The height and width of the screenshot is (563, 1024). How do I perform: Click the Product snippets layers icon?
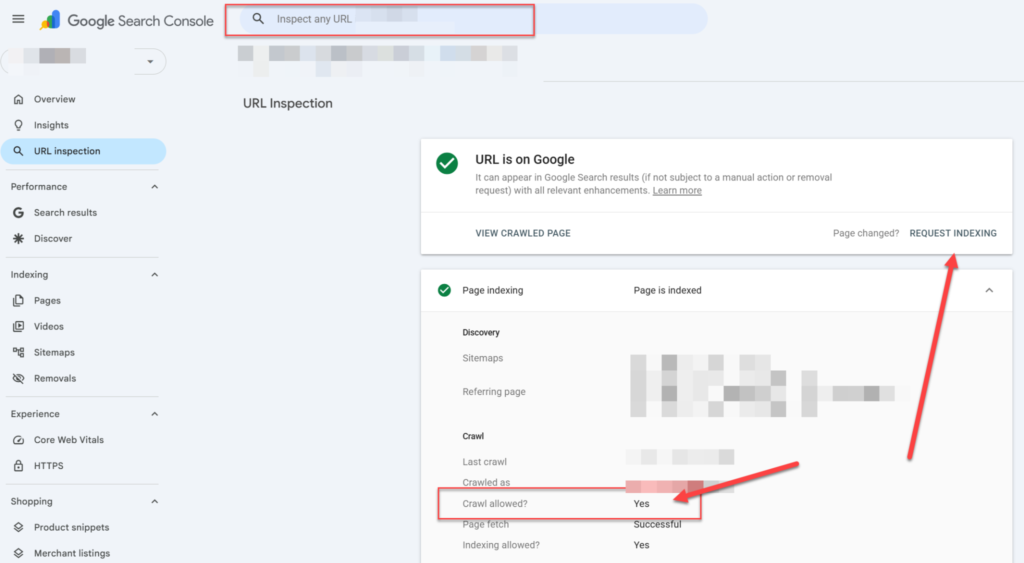[18, 528]
